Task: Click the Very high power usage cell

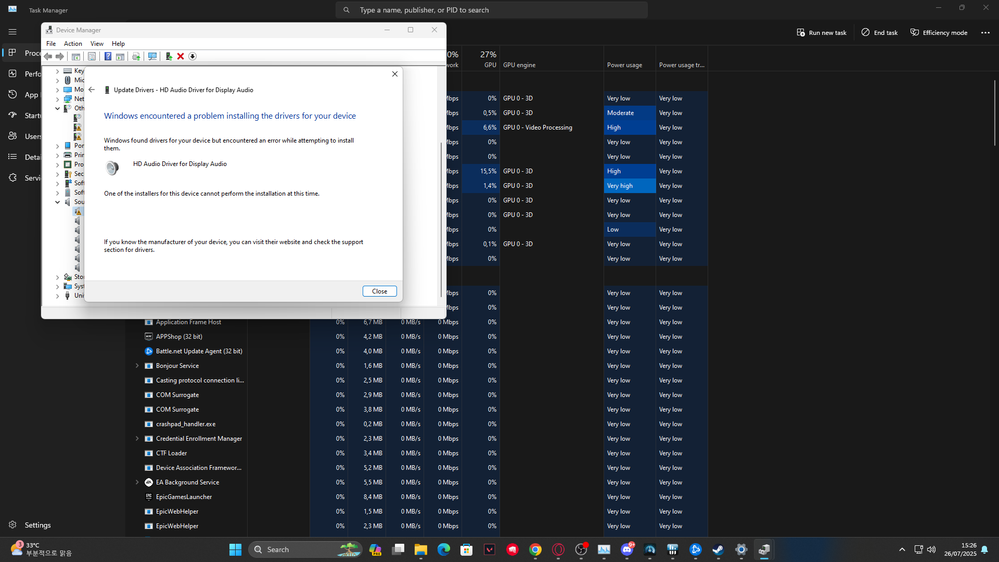Action: coord(629,185)
